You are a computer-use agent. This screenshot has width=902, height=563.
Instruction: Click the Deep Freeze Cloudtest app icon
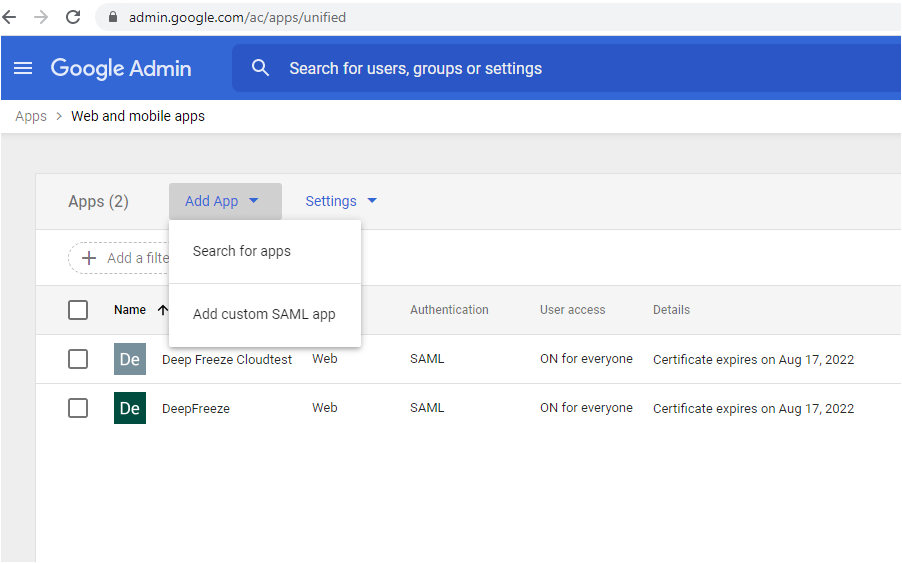129,359
